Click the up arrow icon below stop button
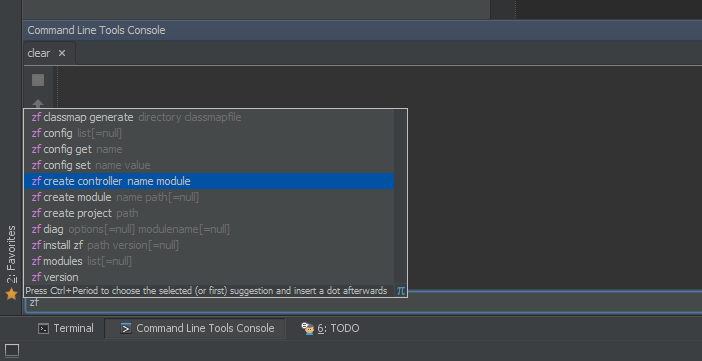 [38, 103]
